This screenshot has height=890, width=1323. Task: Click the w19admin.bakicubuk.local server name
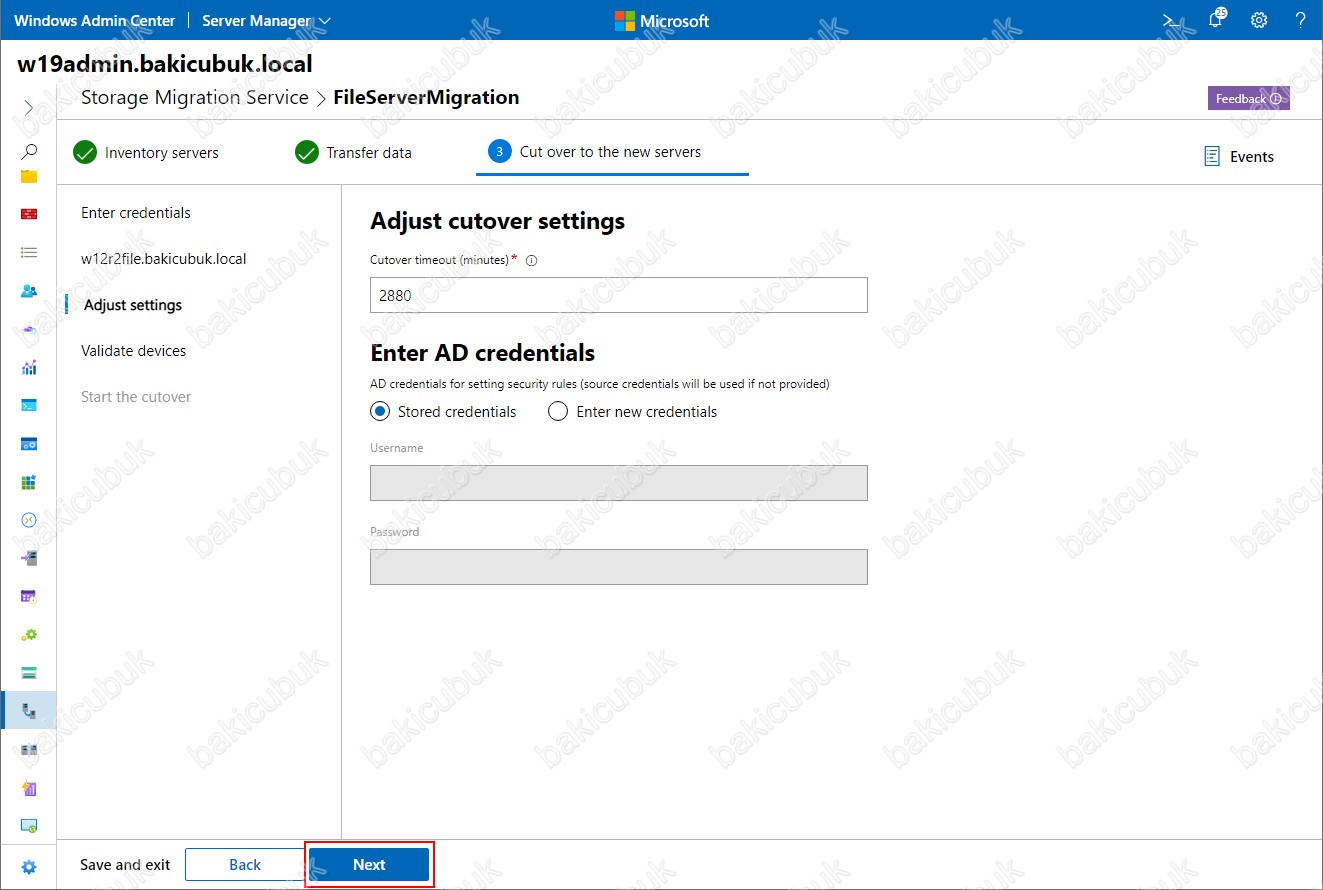165,64
